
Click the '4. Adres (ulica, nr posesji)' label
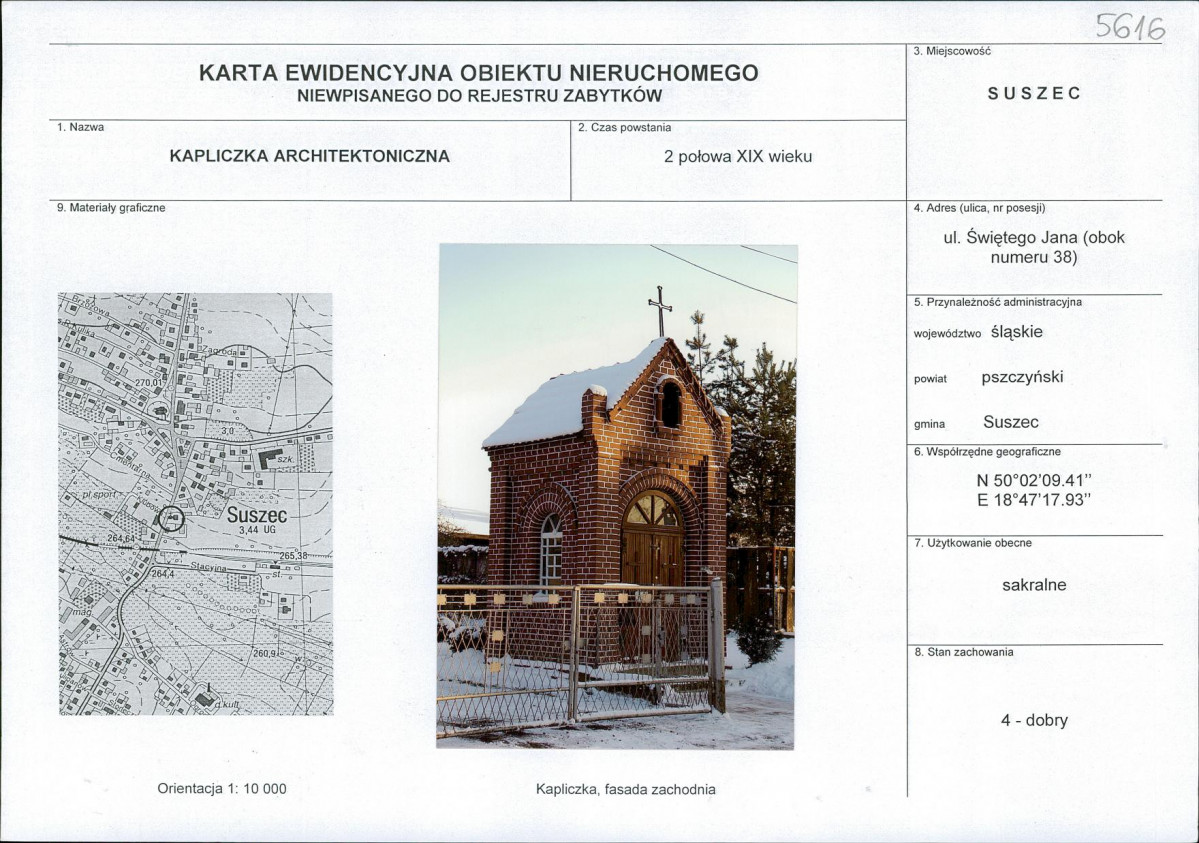[x=980, y=208]
